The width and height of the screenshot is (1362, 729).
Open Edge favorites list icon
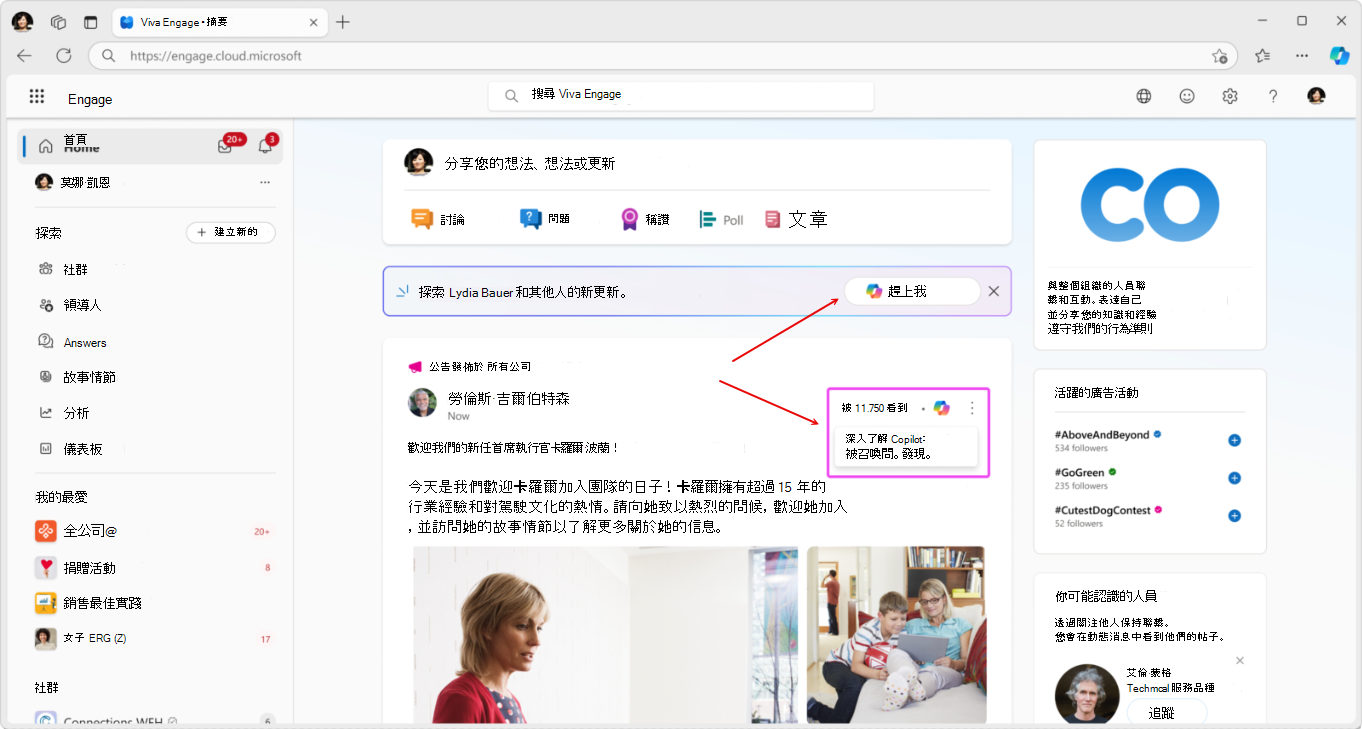1262,56
